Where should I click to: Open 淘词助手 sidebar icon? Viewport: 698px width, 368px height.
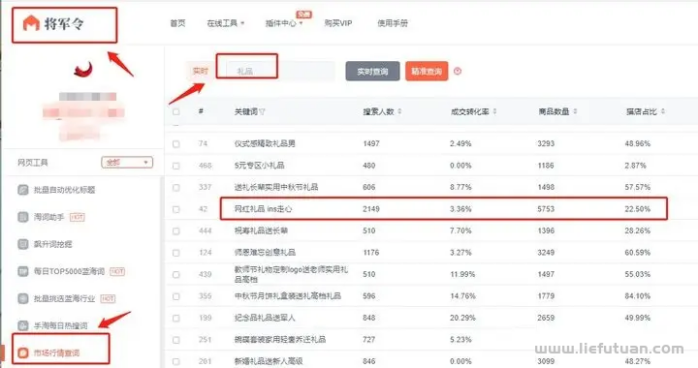(23, 217)
